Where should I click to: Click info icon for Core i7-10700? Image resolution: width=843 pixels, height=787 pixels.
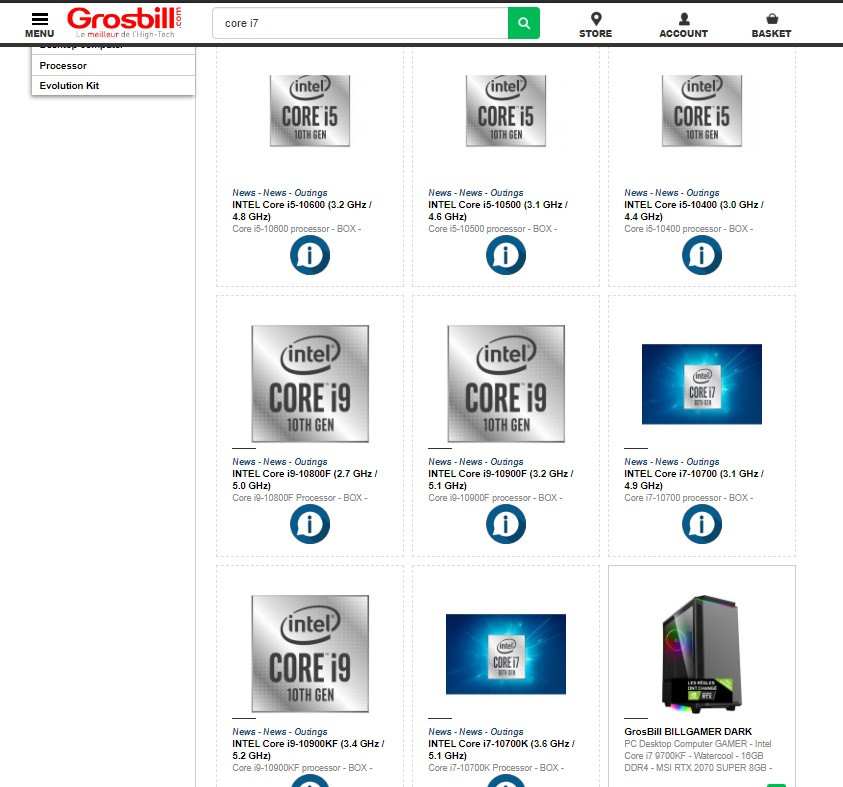702,524
